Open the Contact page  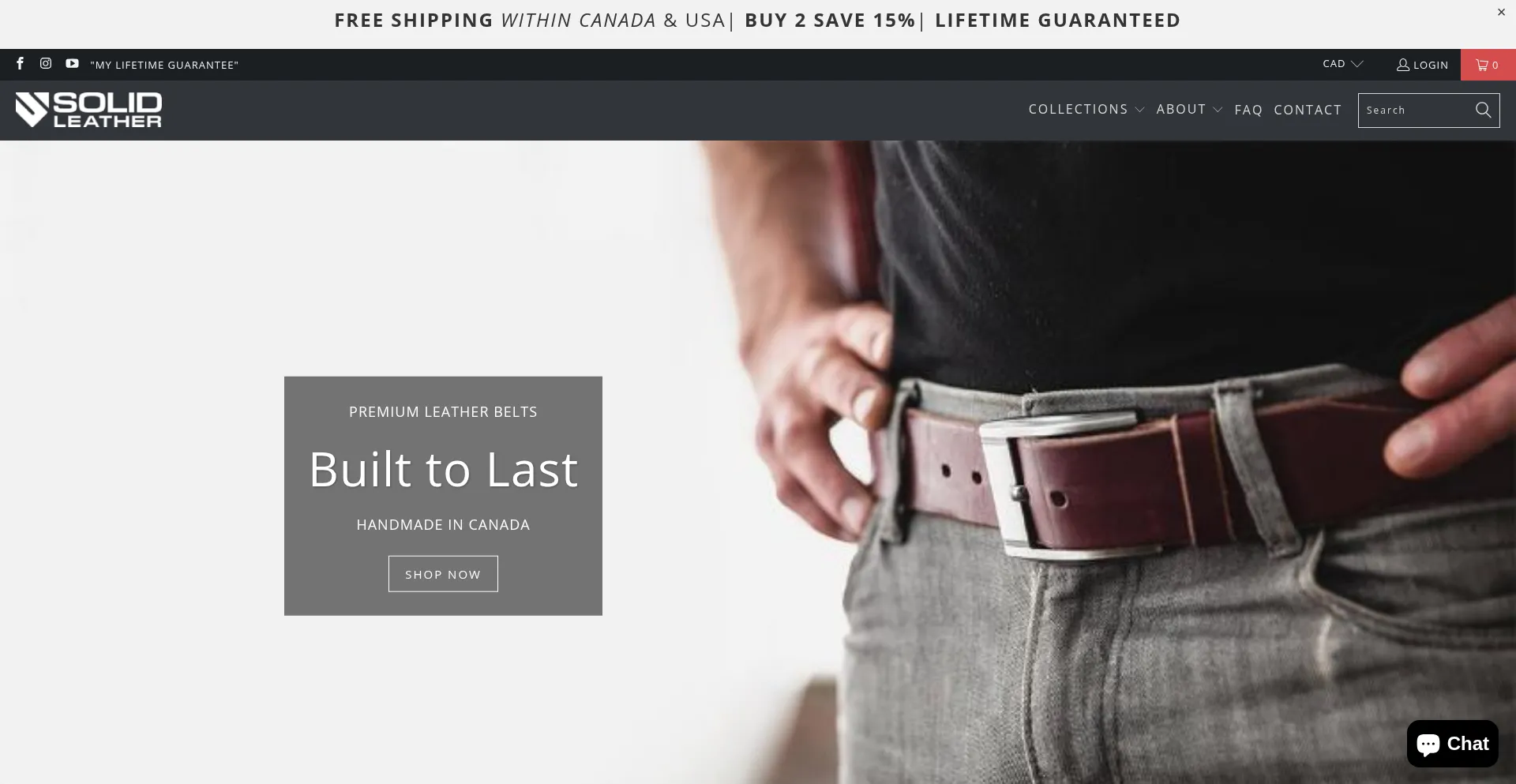(1308, 111)
